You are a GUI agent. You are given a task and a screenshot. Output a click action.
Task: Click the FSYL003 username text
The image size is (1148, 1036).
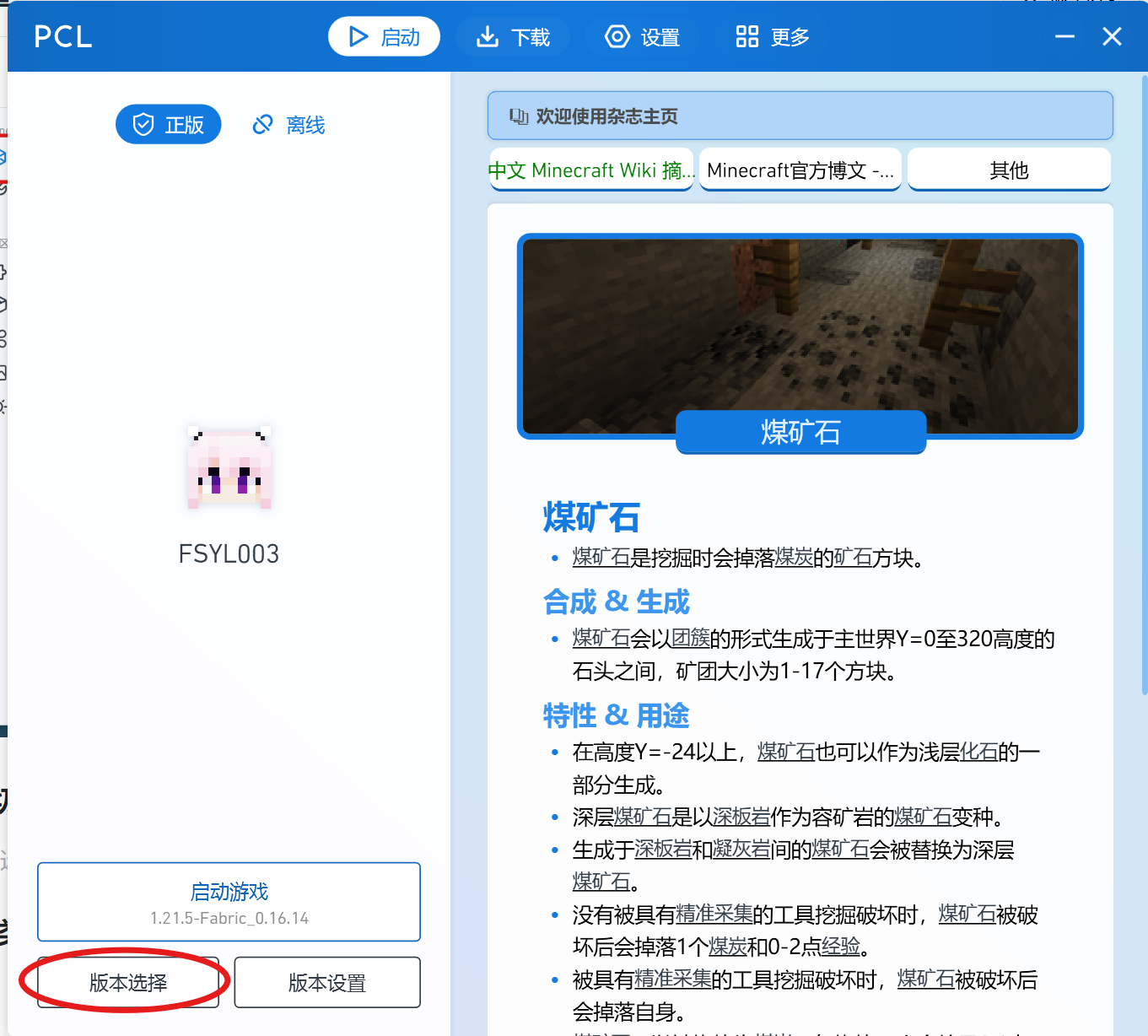[229, 554]
